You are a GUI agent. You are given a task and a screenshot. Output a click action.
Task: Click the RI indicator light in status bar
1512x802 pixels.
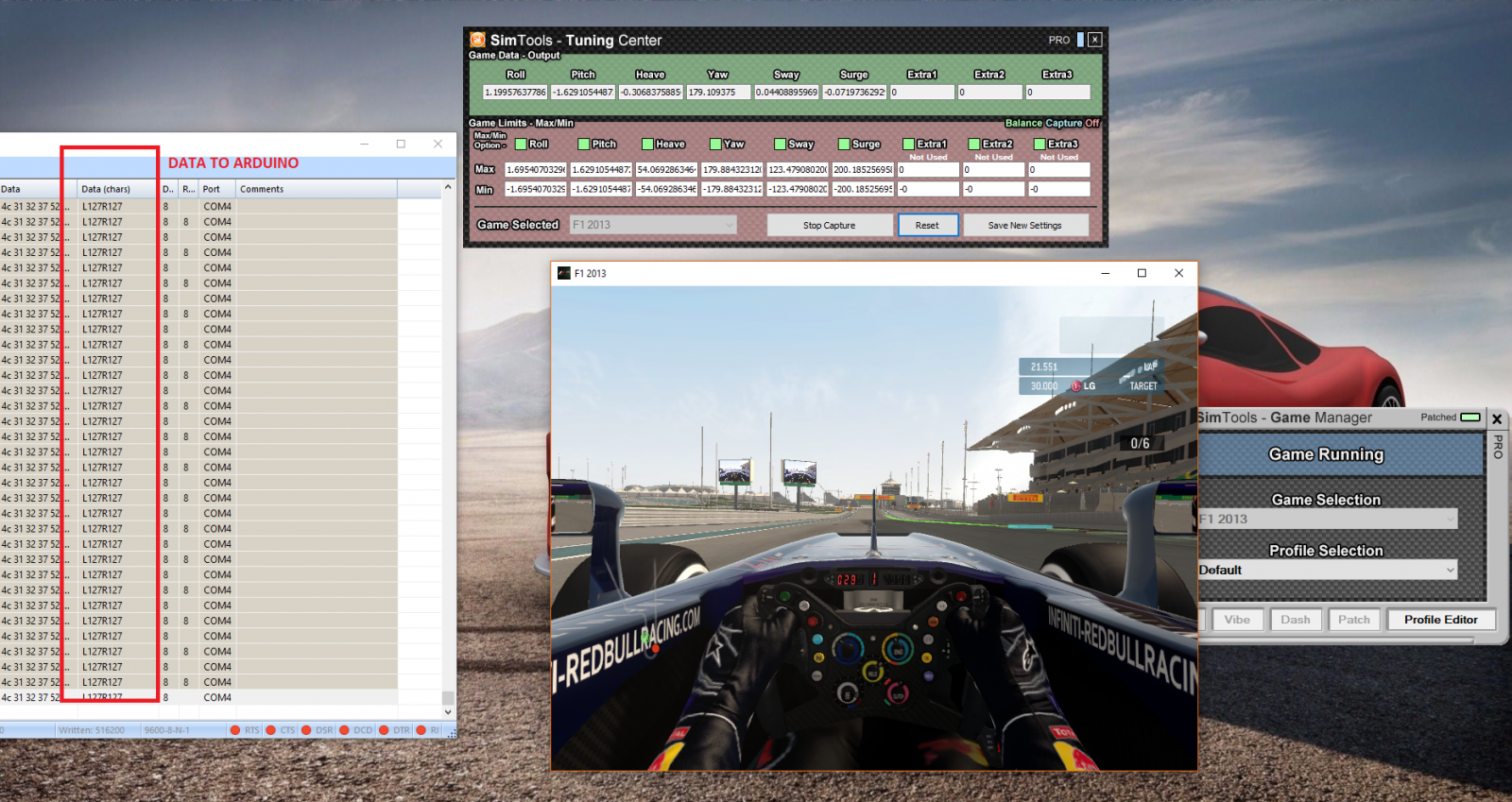point(421,730)
